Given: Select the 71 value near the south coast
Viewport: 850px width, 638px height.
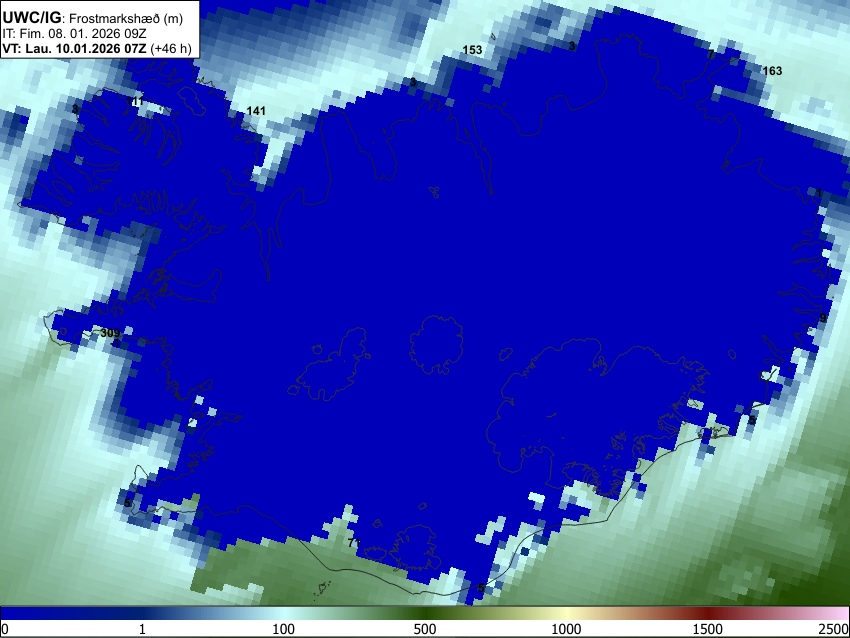Looking at the screenshot, I should pyautogui.click(x=354, y=542).
